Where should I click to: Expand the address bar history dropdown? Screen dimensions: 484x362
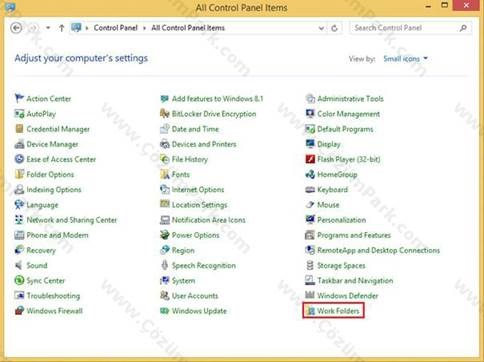(321, 28)
